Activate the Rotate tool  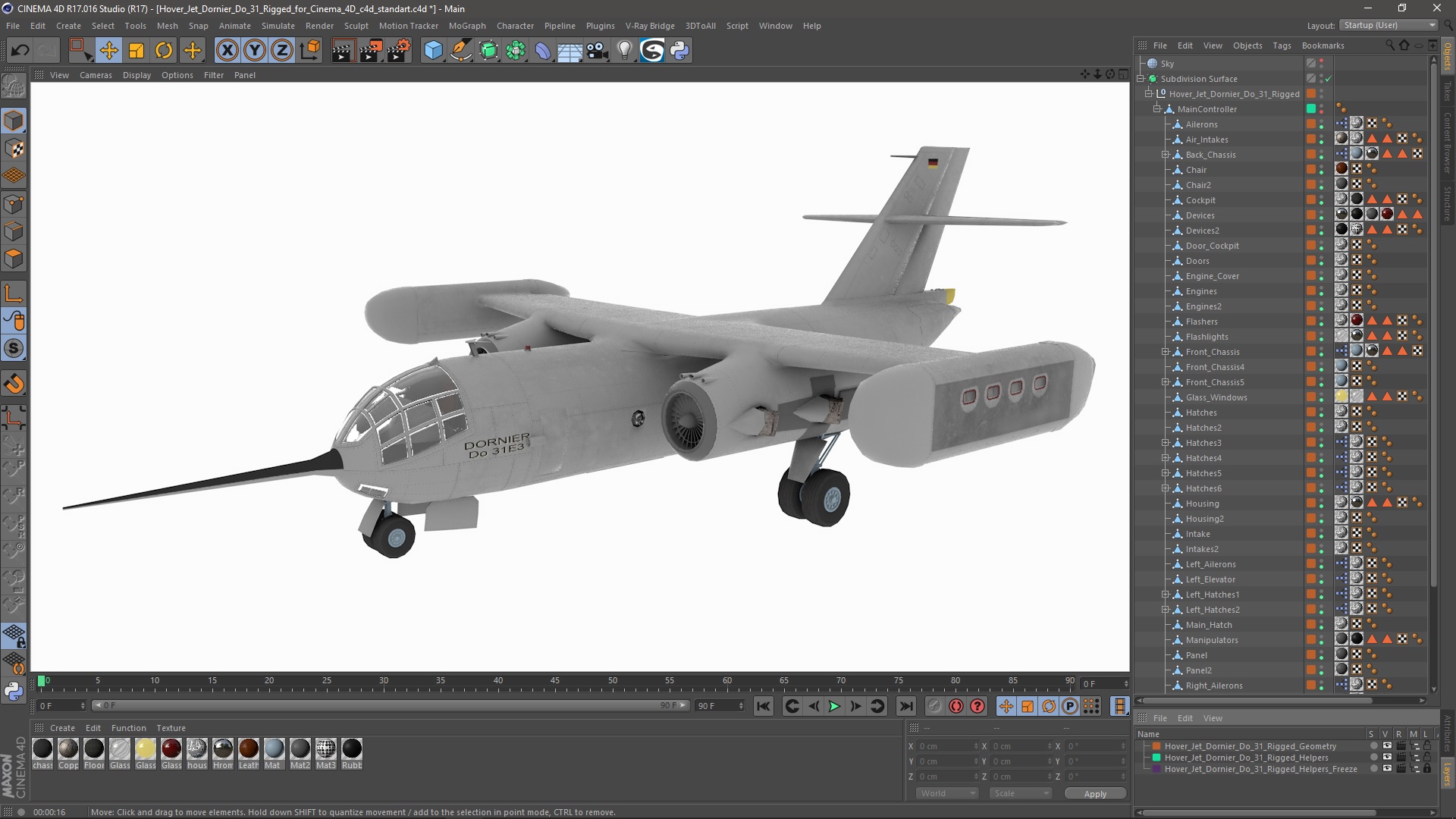164,51
